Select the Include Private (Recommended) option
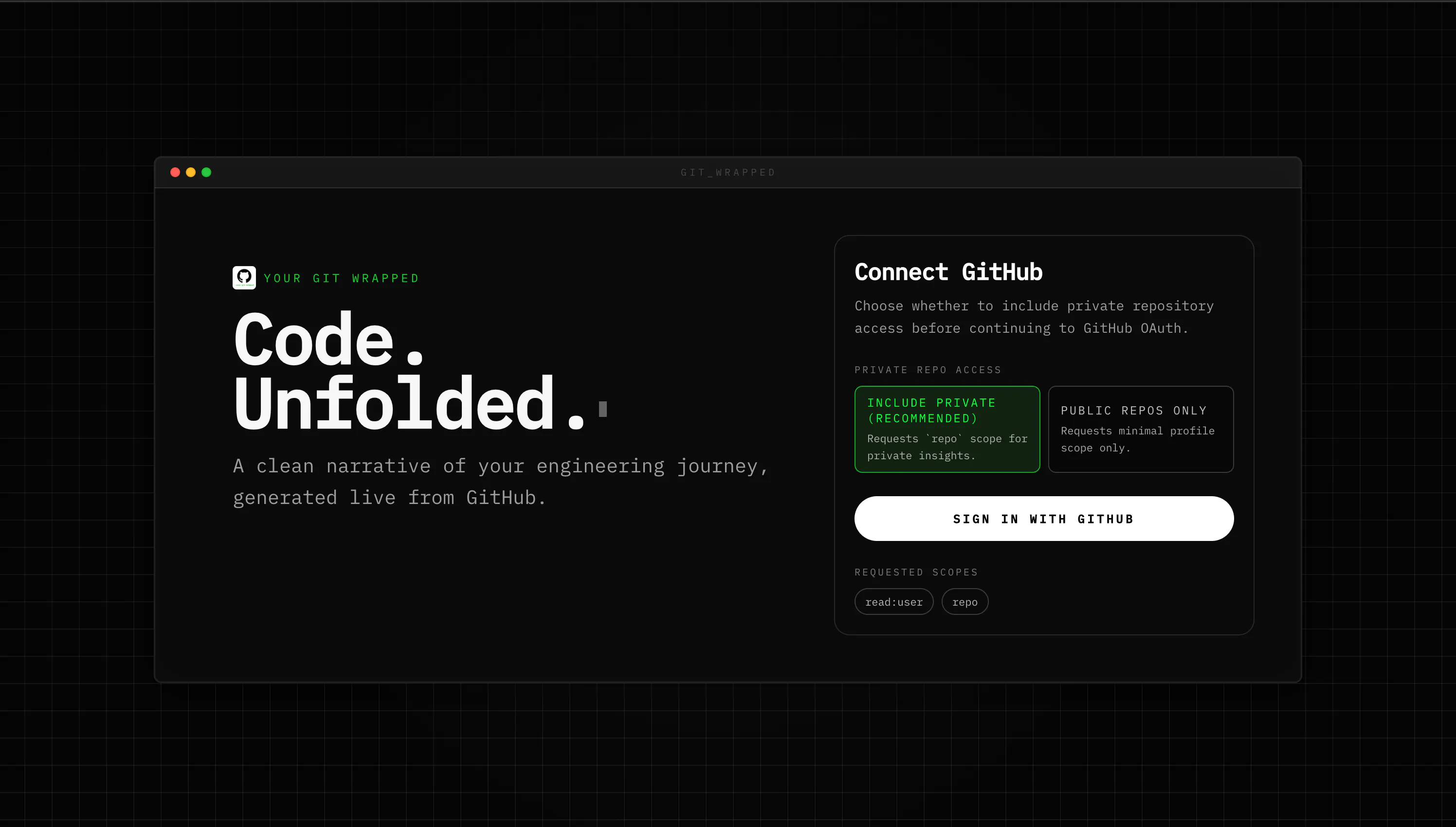 (x=947, y=429)
